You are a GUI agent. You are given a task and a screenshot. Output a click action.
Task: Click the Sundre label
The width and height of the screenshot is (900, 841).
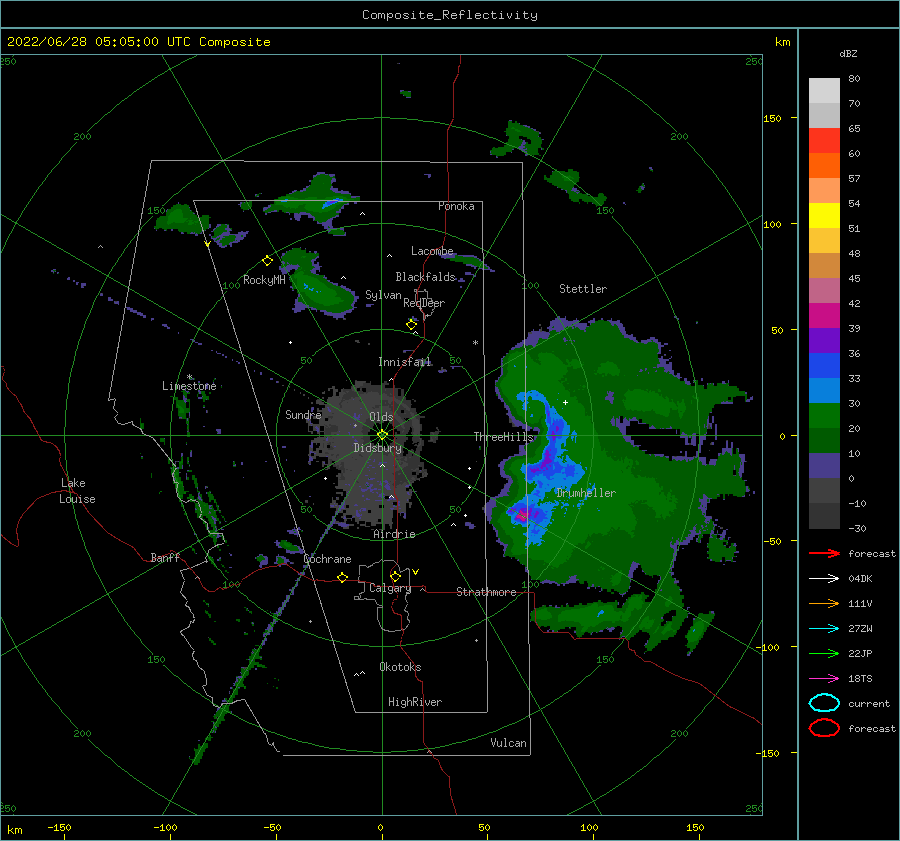(303, 414)
